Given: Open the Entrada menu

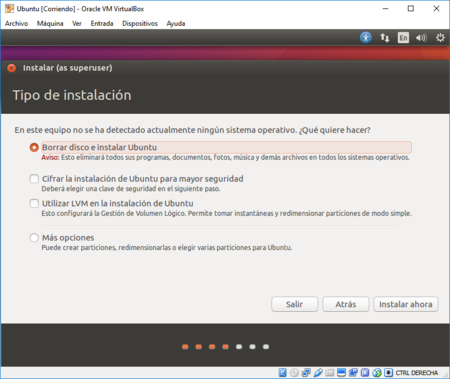Looking at the screenshot, I should tap(102, 23).
